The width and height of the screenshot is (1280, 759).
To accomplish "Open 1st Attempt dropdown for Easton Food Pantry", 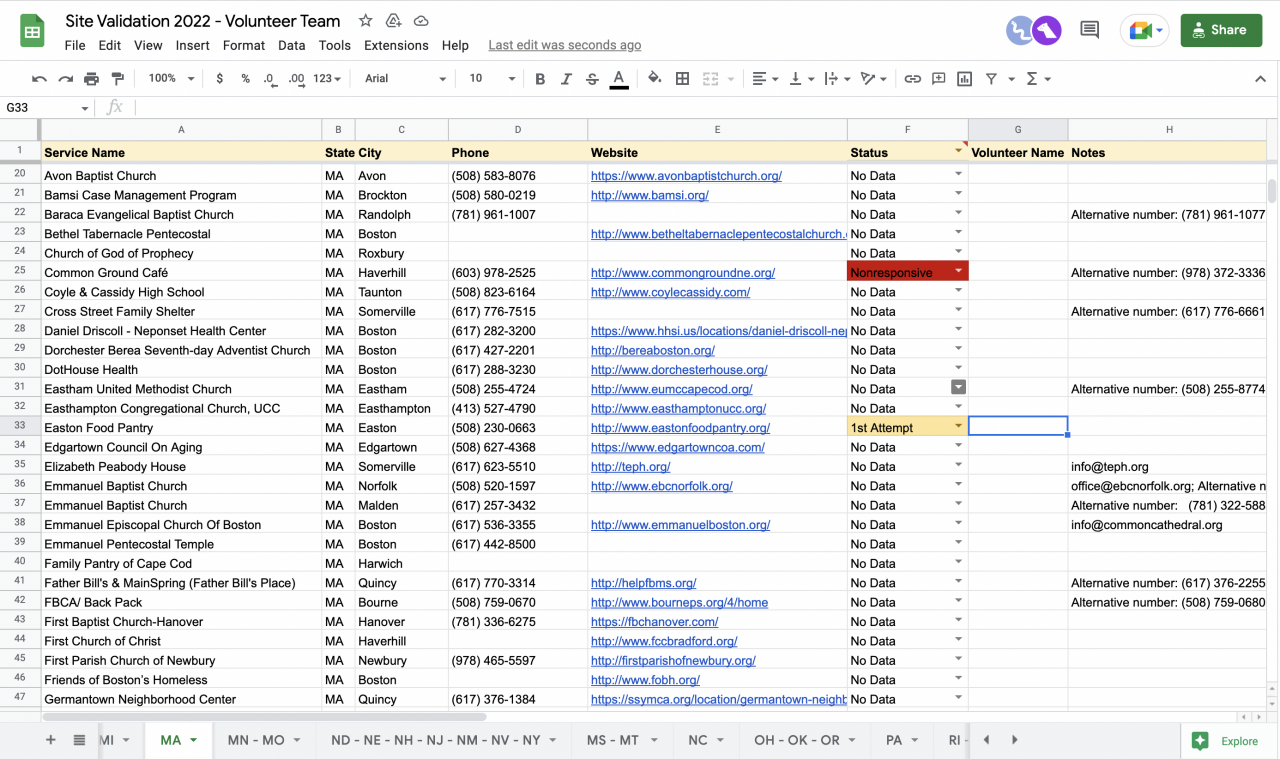I will click(958, 427).
